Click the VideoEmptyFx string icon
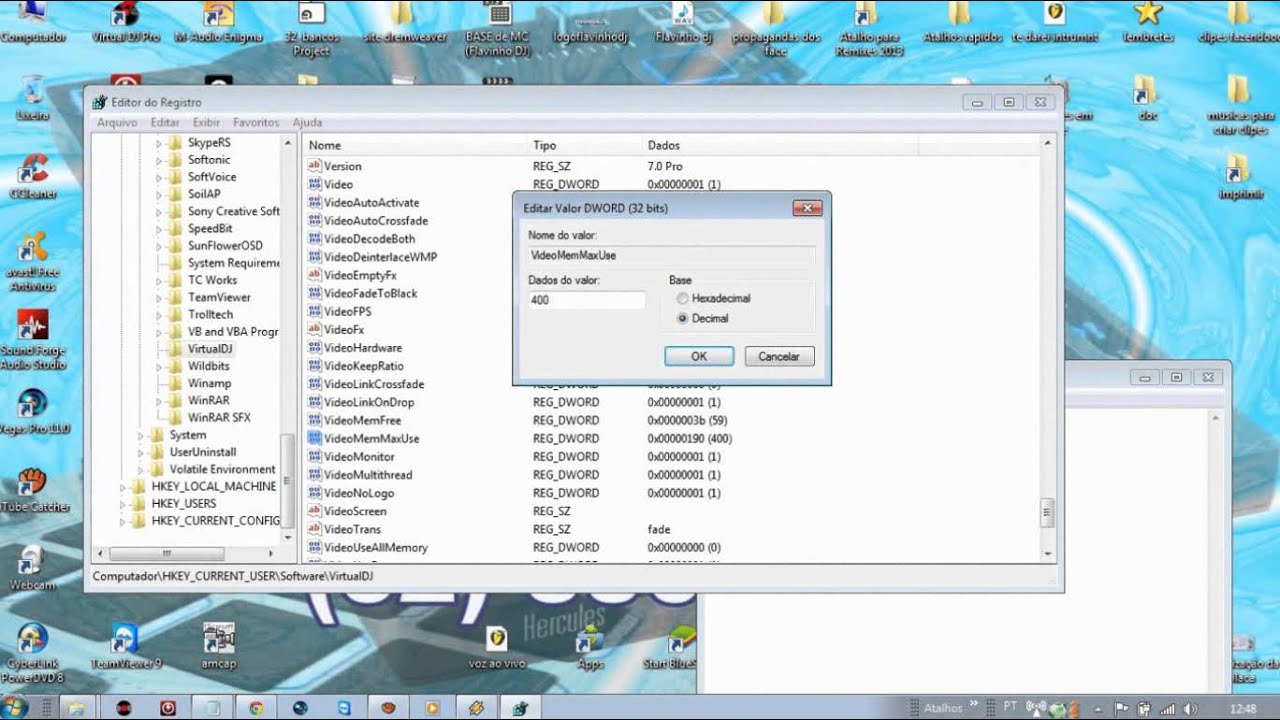Viewport: 1280px width, 720px height. 314,275
